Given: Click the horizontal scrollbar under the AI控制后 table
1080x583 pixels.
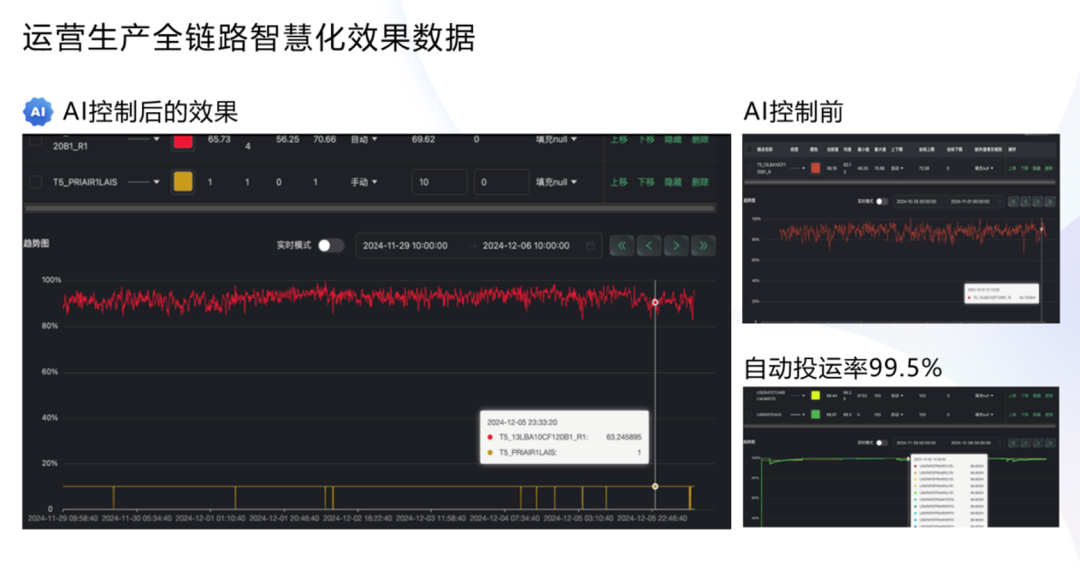Looking at the screenshot, I should [369, 207].
